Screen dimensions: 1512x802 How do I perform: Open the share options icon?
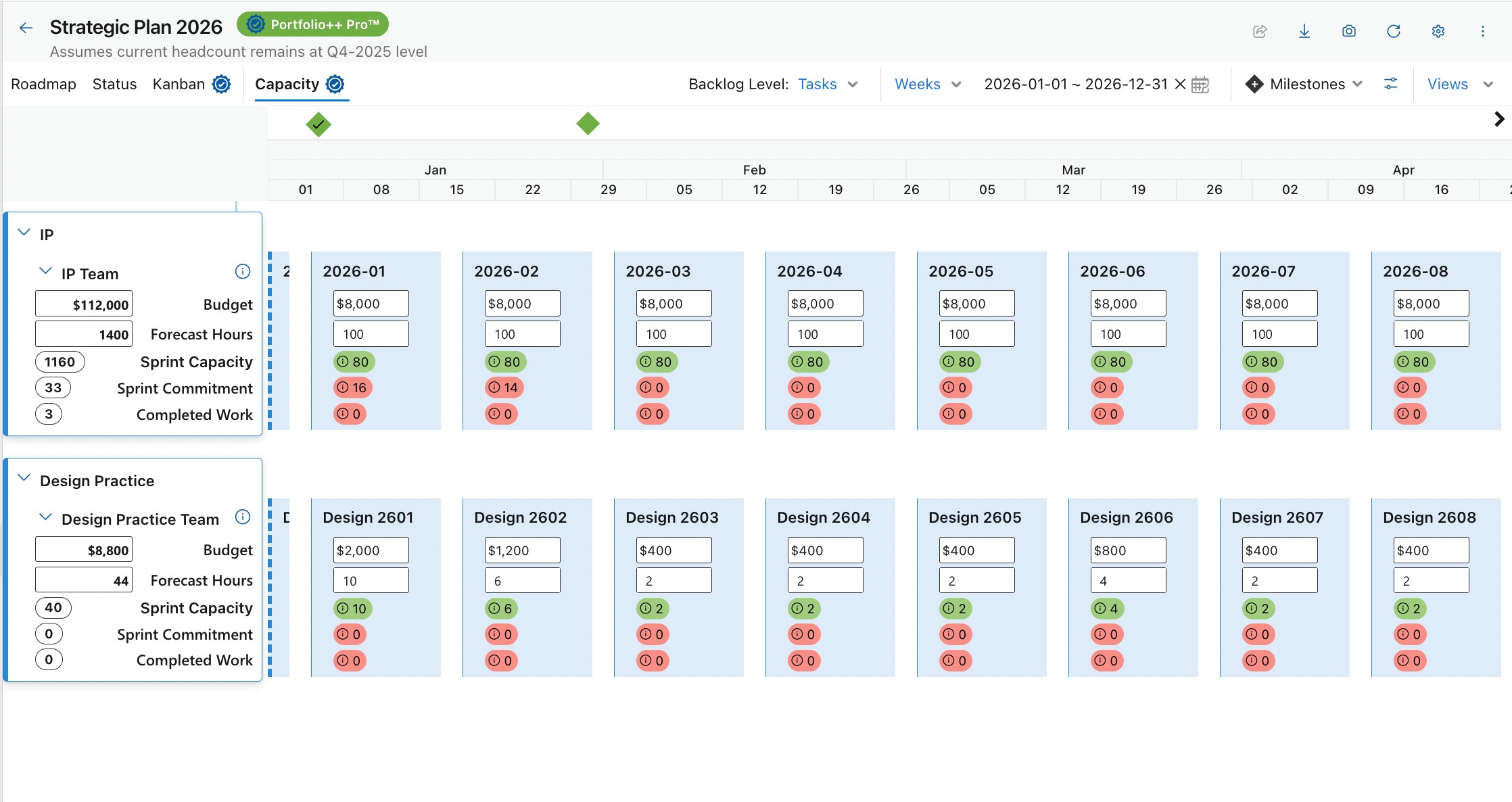pos(1259,31)
